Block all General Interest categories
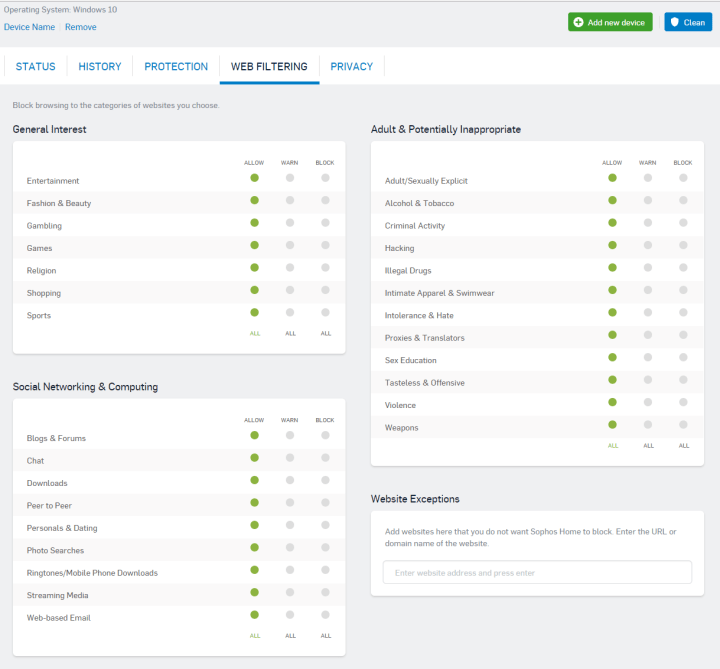The width and height of the screenshot is (720, 669). tap(326, 333)
